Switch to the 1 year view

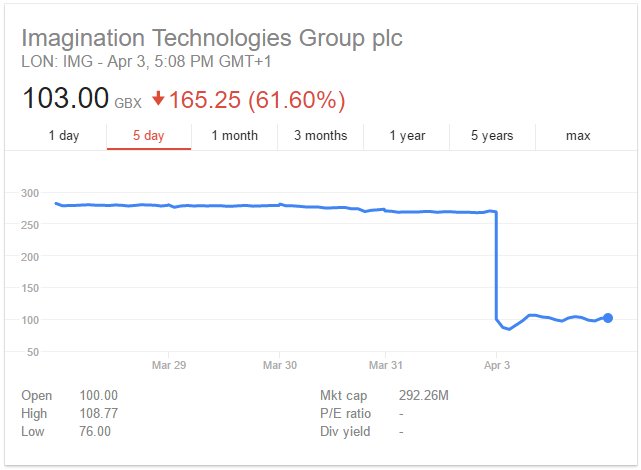407,136
